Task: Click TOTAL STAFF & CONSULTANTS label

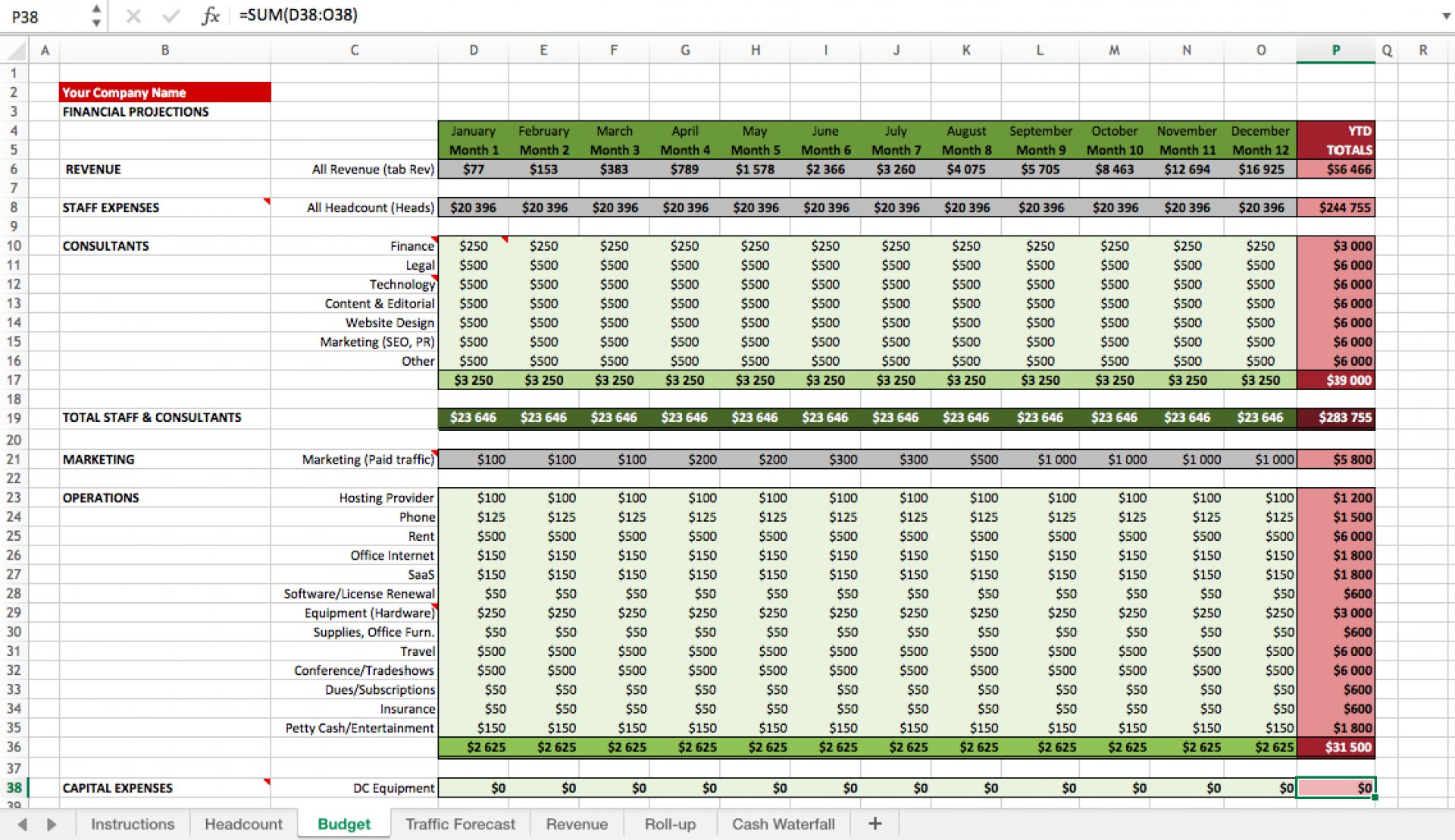Action: 165,418
